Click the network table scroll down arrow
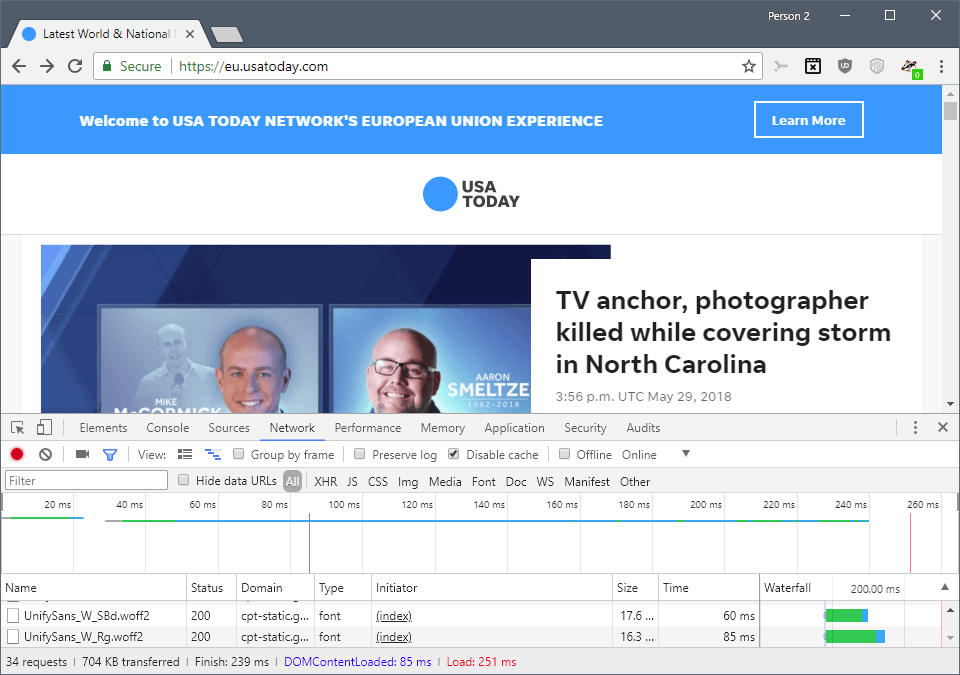The width and height of the screenshot is (960, 675). point(950,638)
